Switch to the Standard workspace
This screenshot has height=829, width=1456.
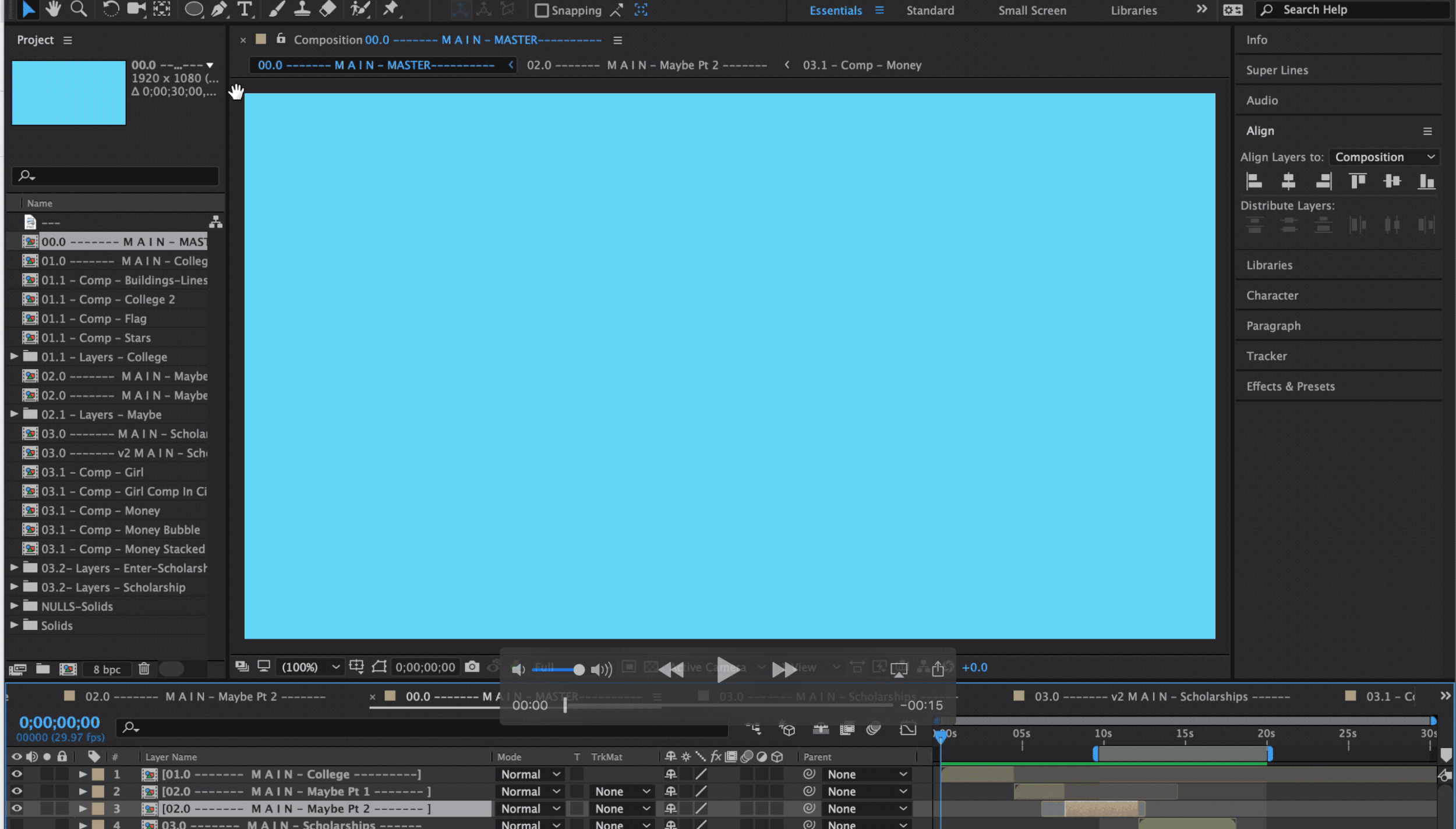click(x=930, y=10)
